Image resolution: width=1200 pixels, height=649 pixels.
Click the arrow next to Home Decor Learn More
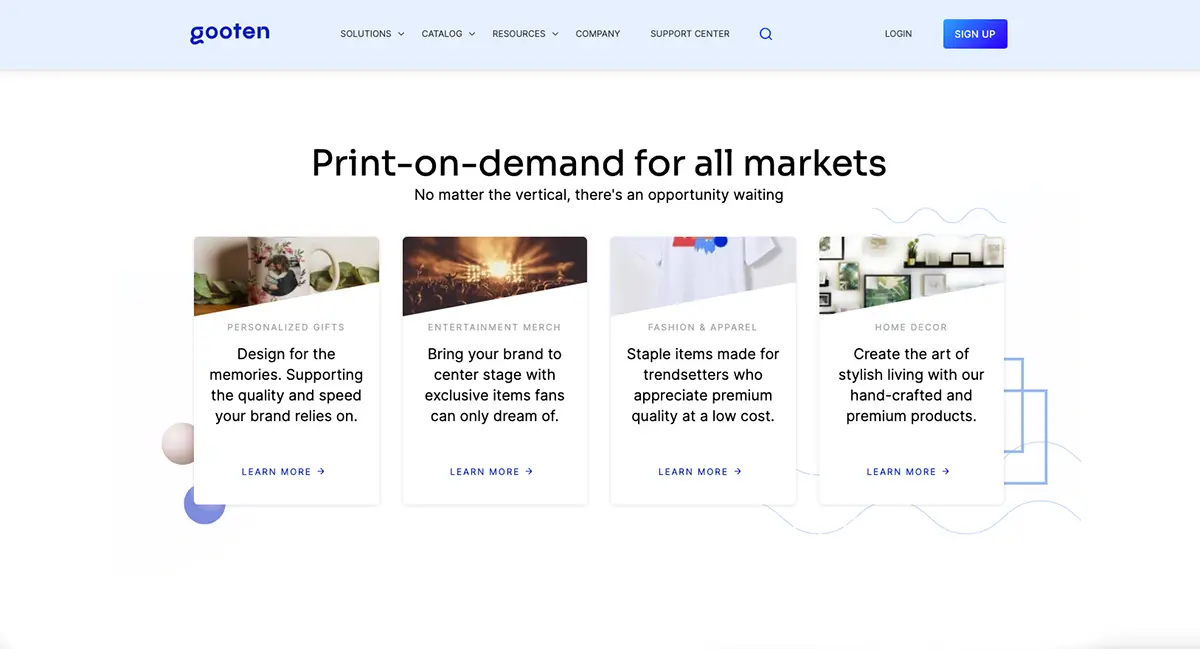946,471
